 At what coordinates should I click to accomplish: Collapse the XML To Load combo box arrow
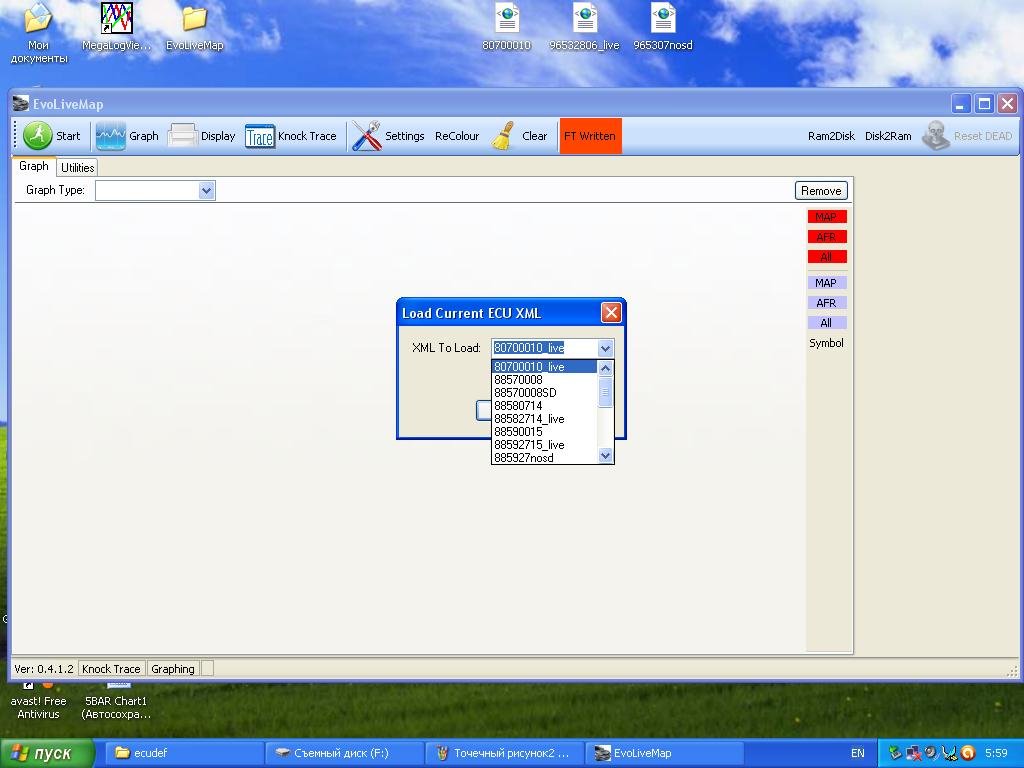[x=605, y=348]
